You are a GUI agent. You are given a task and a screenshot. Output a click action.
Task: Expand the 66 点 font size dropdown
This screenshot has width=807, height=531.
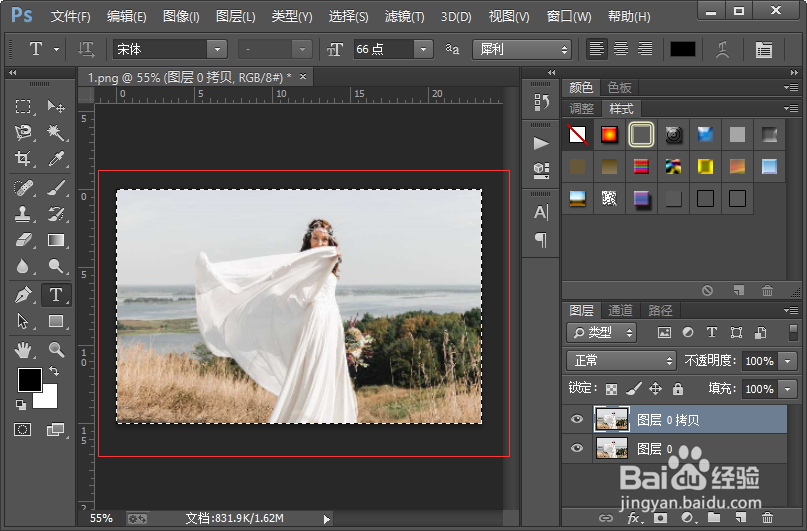(423, 49)
